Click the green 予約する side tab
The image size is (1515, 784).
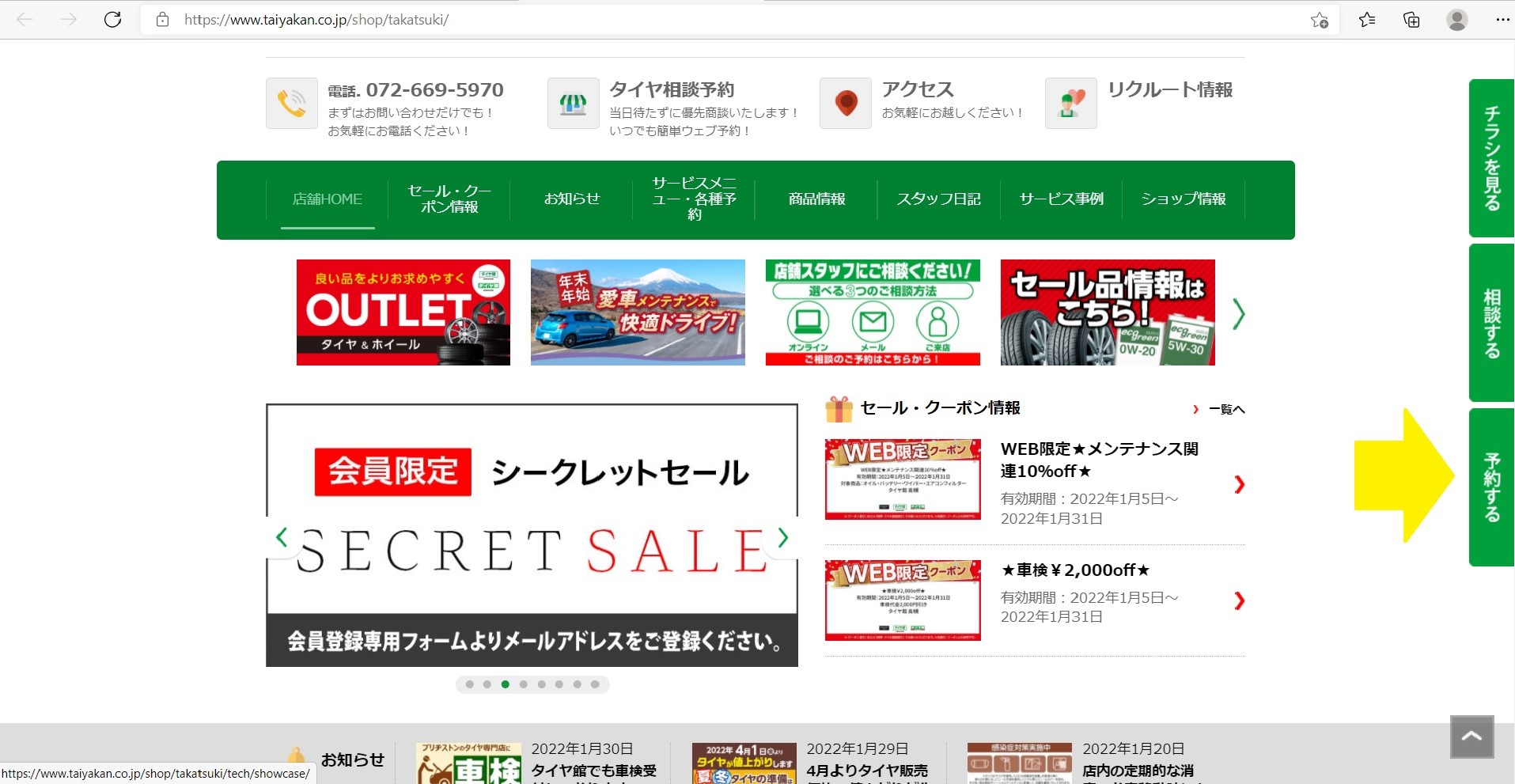coord(1491,487)
